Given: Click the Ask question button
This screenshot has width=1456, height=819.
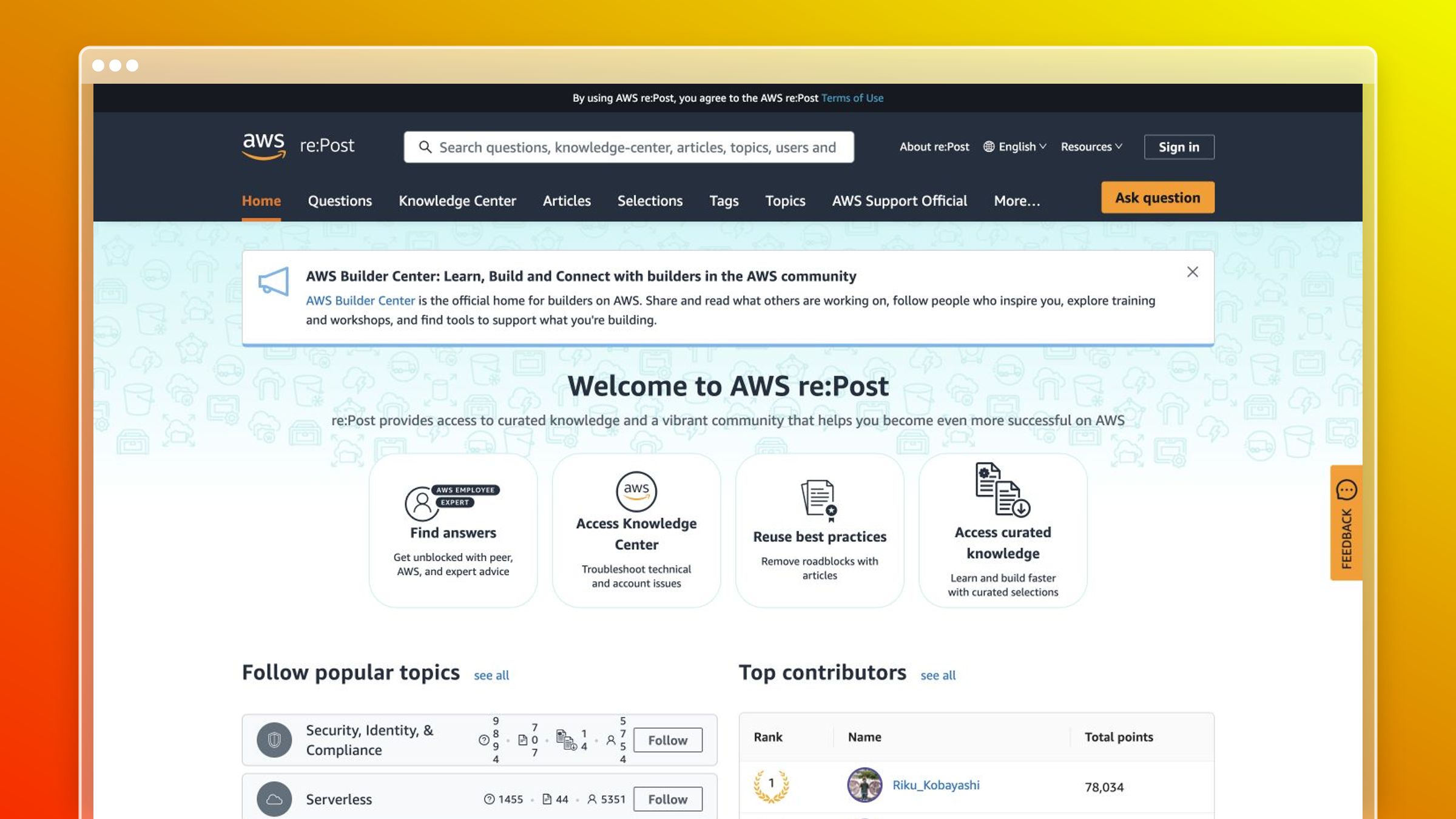Looking at the screenshot, I should point(1158,197).
